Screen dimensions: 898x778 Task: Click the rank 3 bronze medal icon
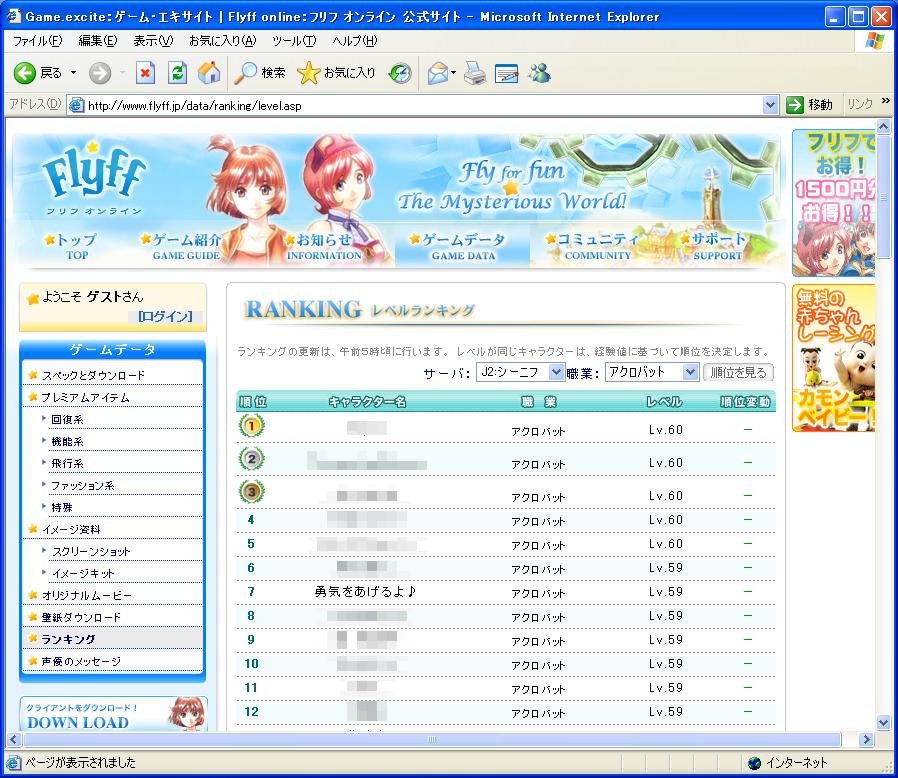click(x=251, y=492)
